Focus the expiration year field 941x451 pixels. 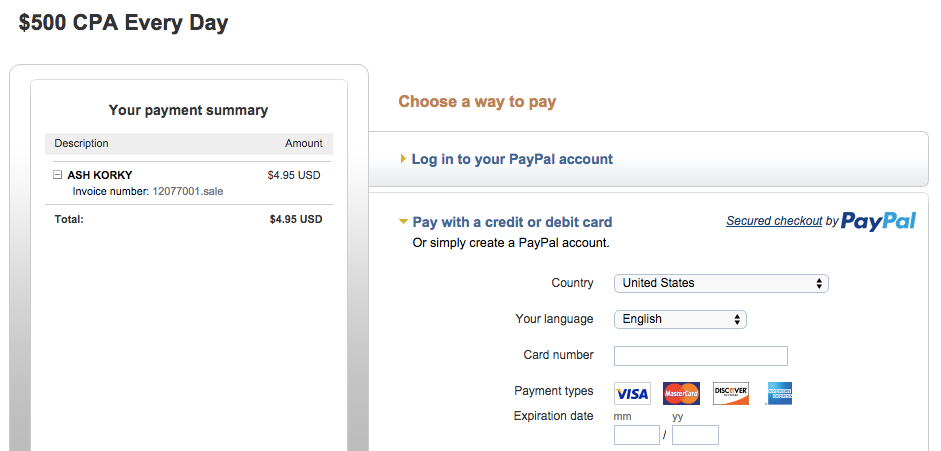point(695,435)
